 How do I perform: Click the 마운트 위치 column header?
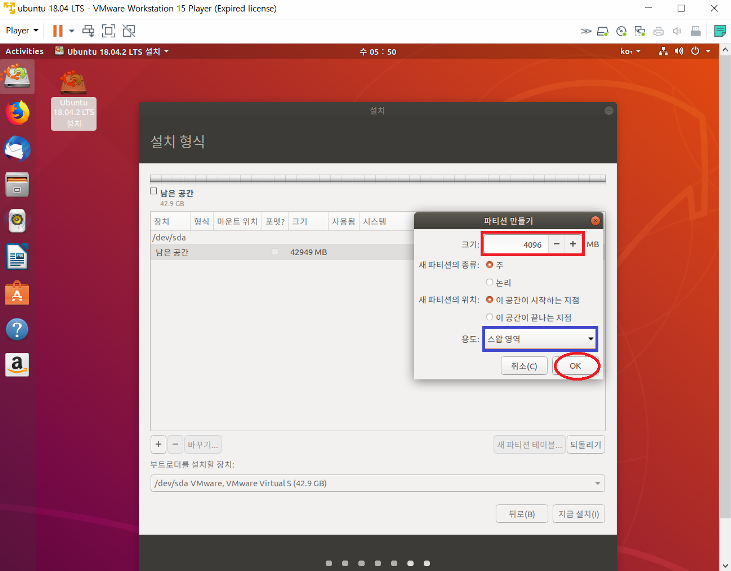(x=237, y=221)
